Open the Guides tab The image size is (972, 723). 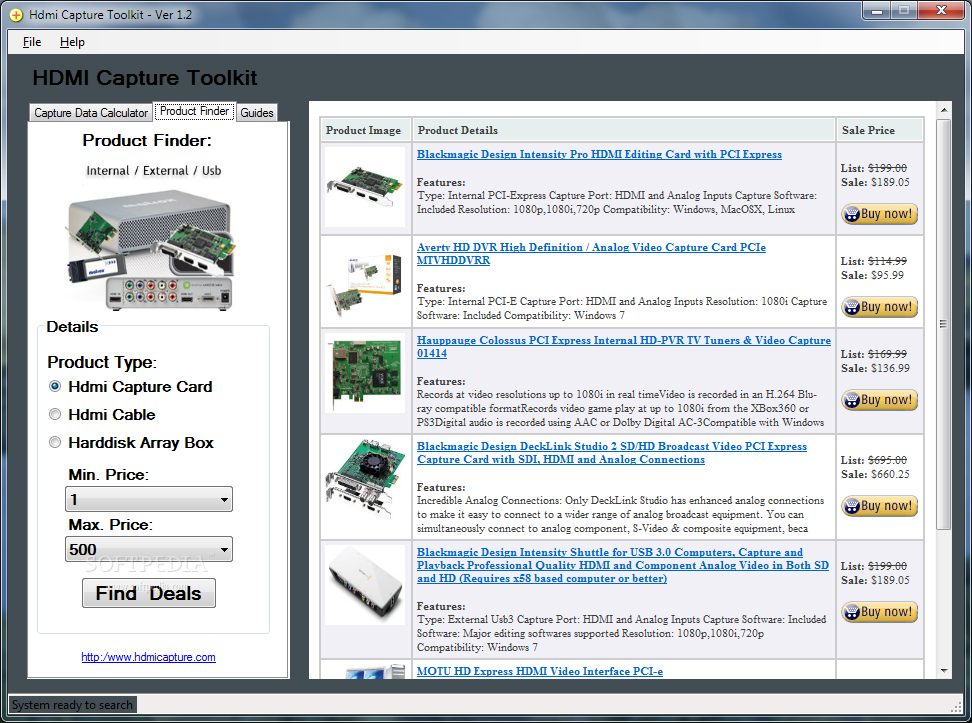(x=257, y=113)
